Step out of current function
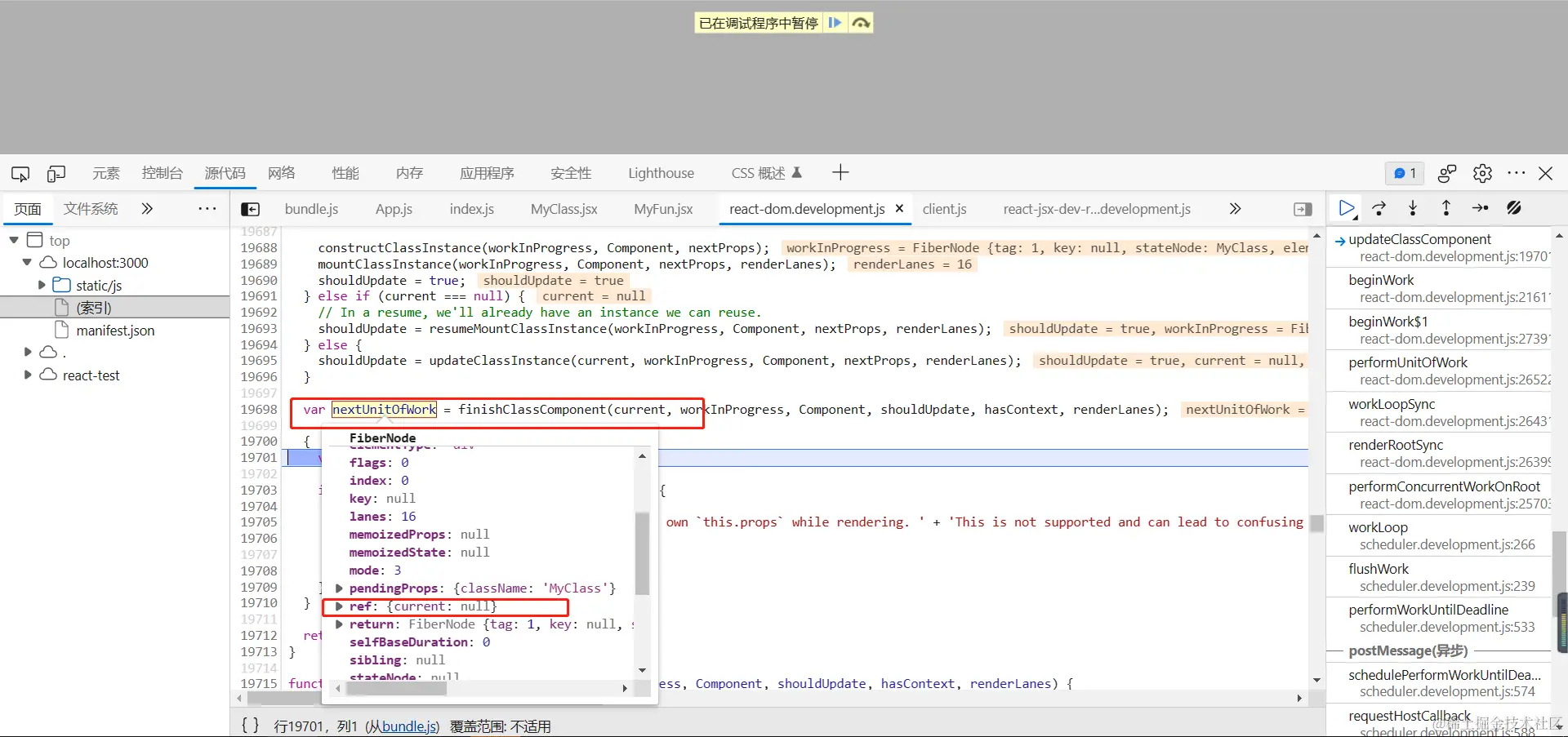This screenshot has width=1568, height=737. coord(1446,209)
